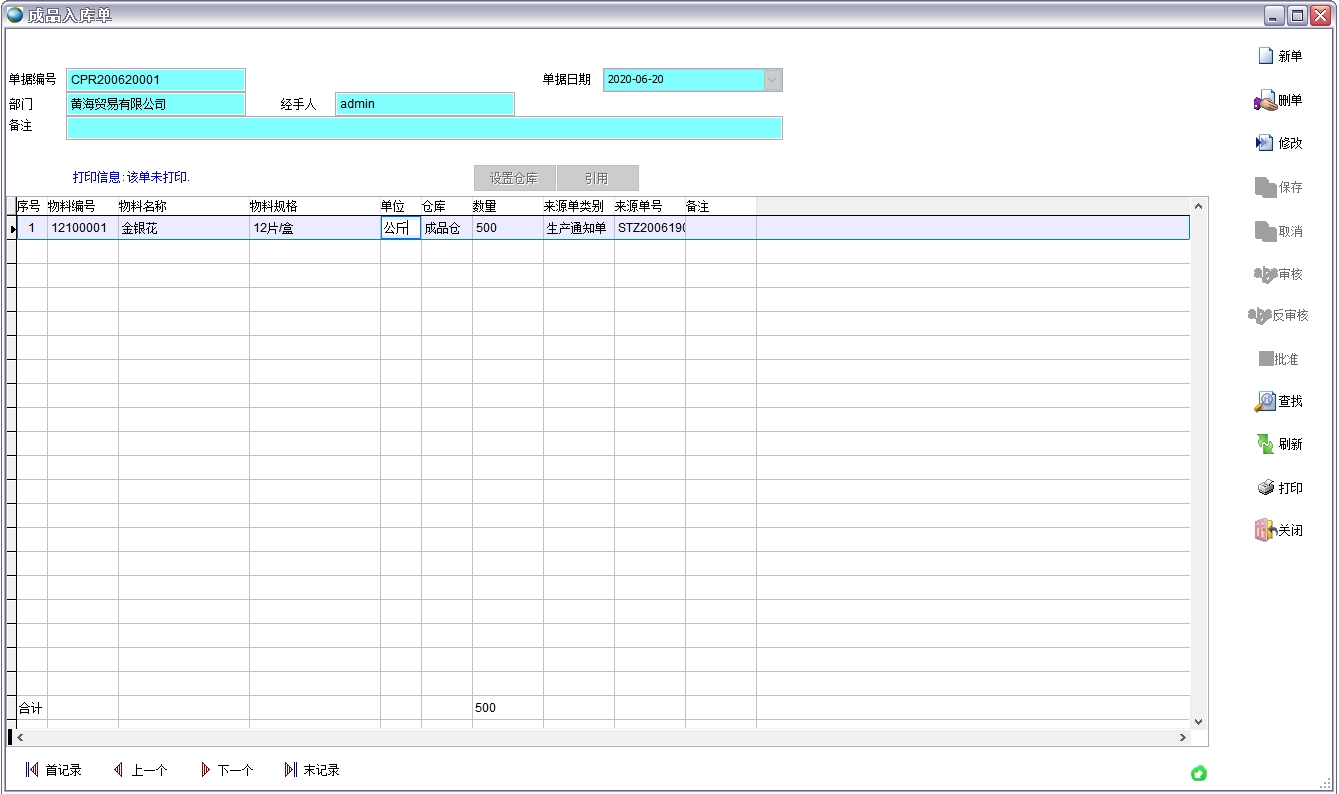Jump to next record (下一个)

pyautogui.click(x=227, y=770)
